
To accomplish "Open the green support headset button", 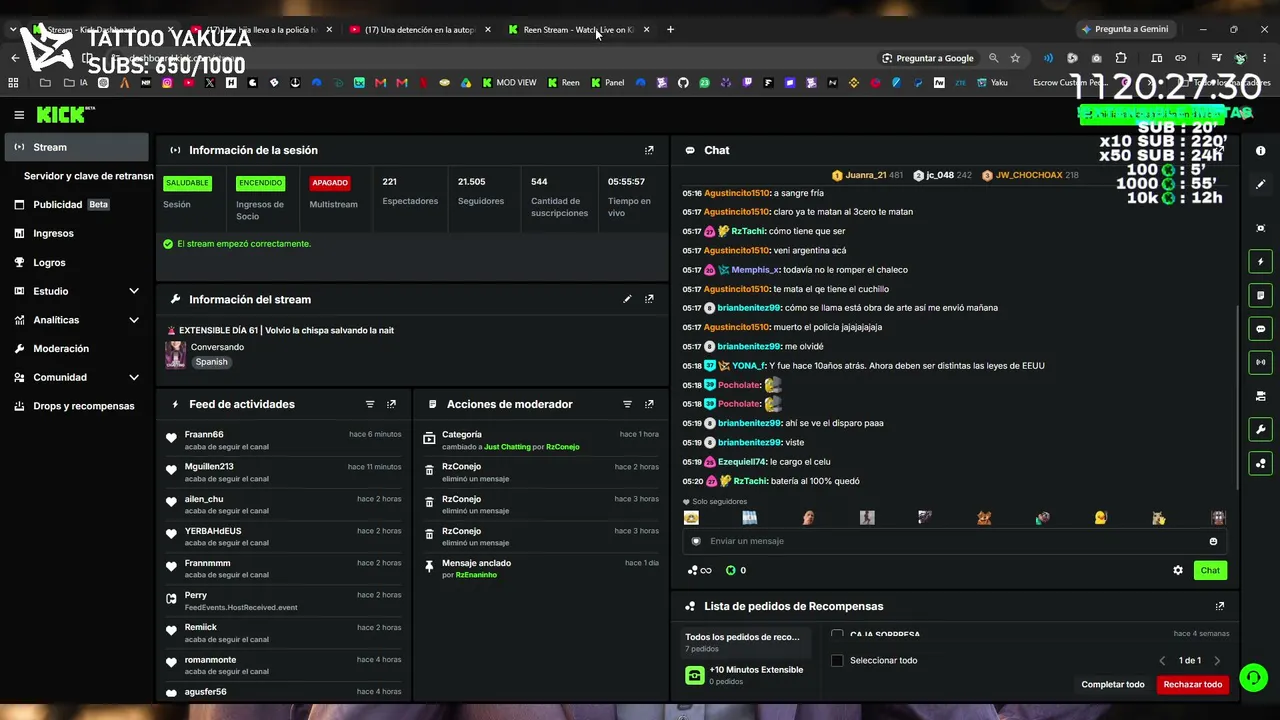I will [x=1253, y=678].
